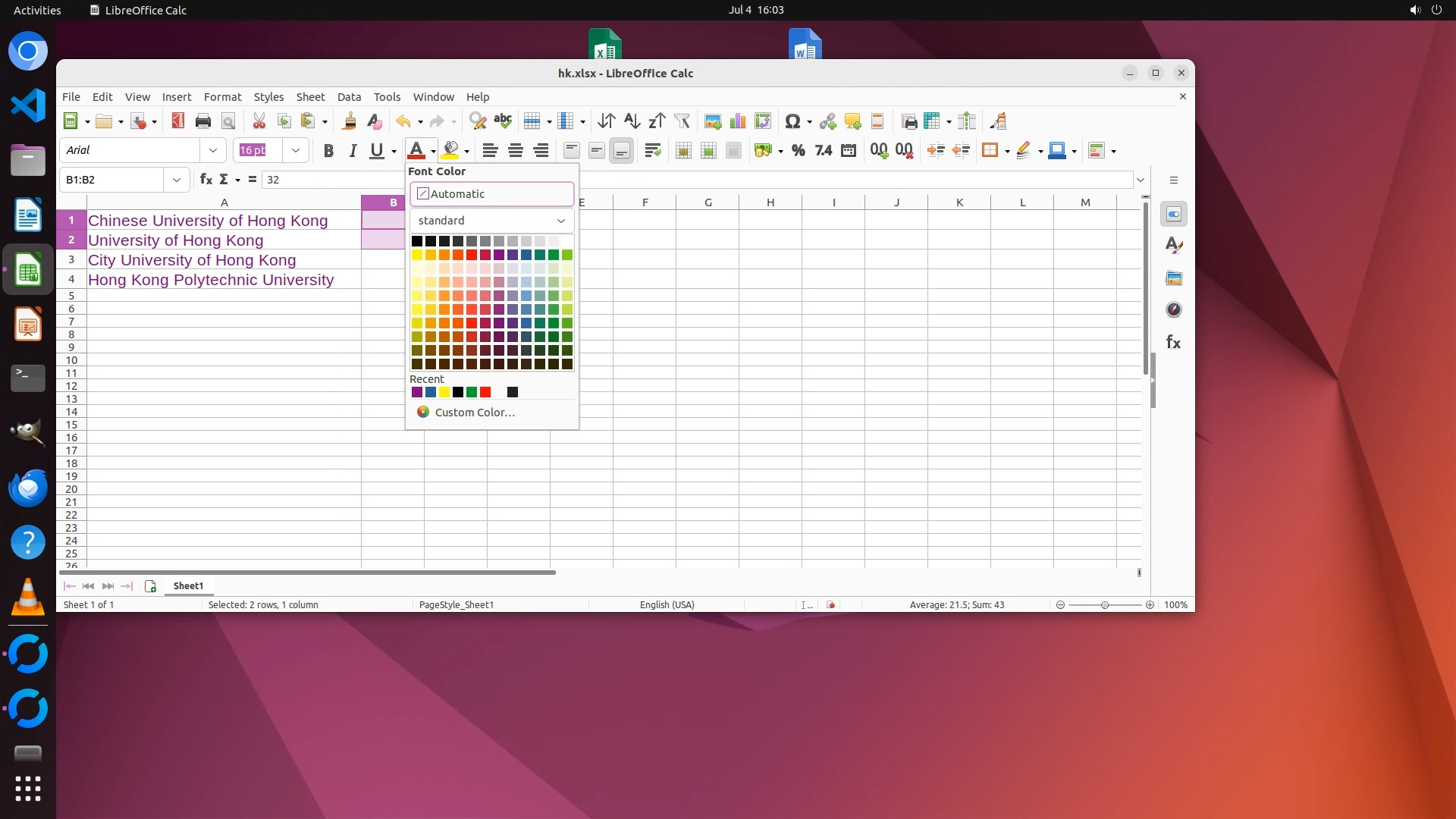Image resolution: width=1456 pixels, height=819 pixels.
Task: Open the Custom Color dialog
Action: tap(474, 413)
